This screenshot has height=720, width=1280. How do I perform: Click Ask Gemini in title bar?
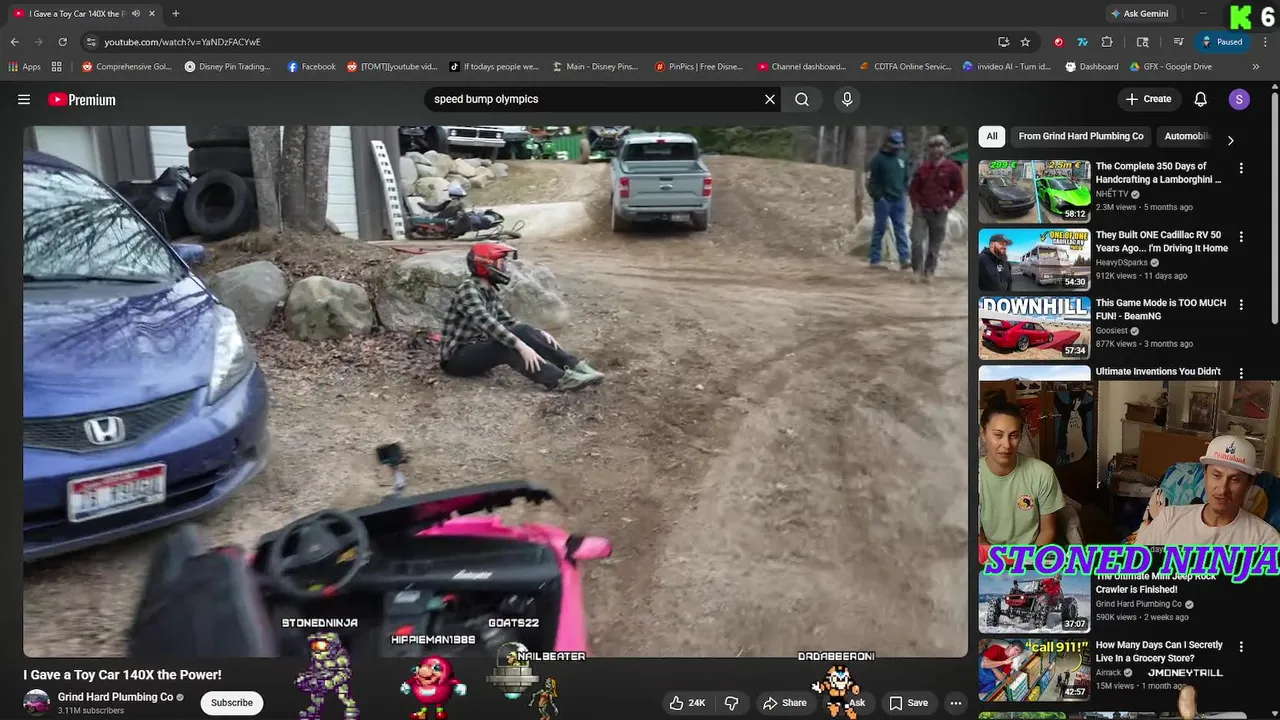click(1139, 13)
